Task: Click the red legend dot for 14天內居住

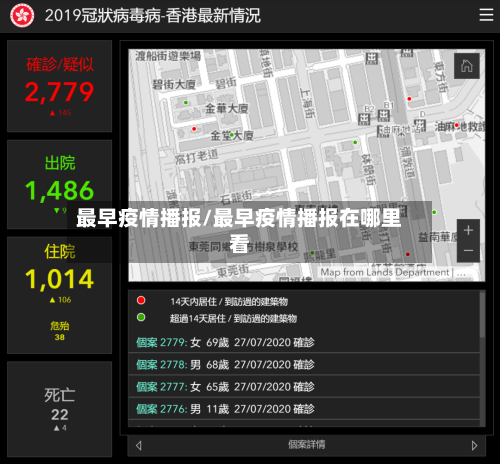Action: [141, 300]
